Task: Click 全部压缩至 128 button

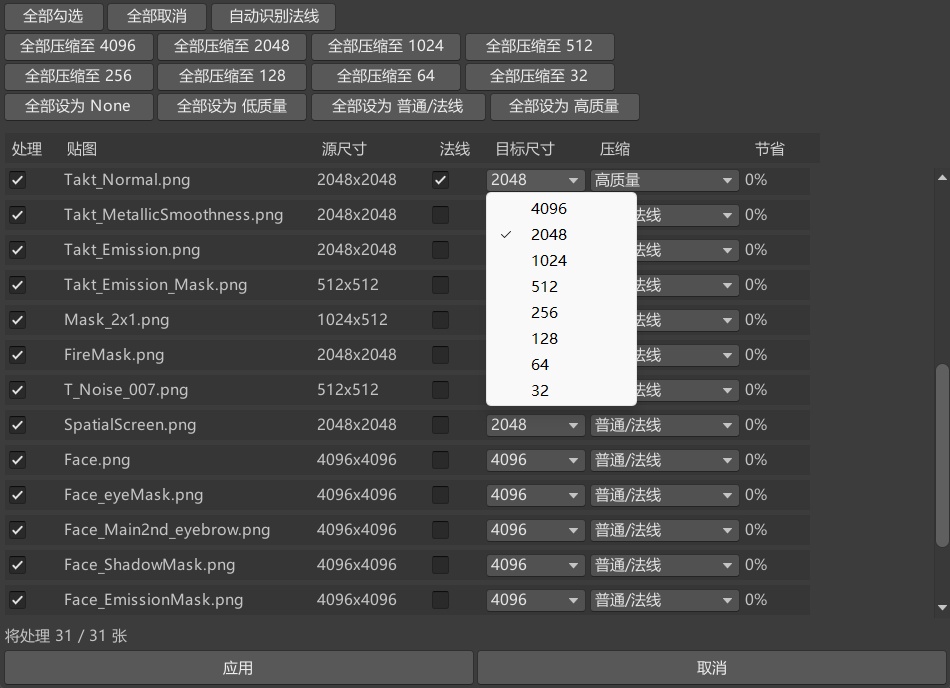Action: point(232,76)
